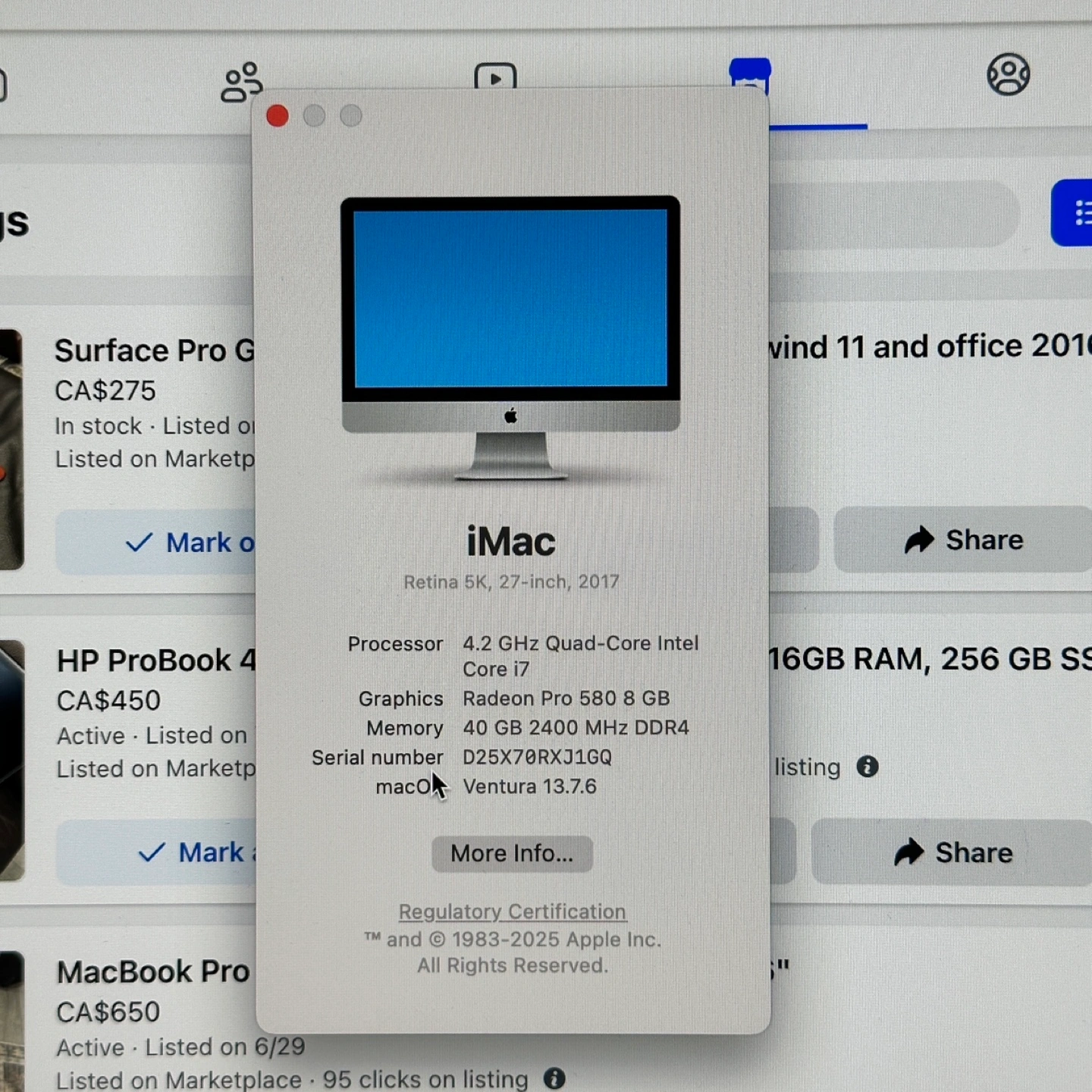Open the HP ProBook listing title

[x=156, y=661]
